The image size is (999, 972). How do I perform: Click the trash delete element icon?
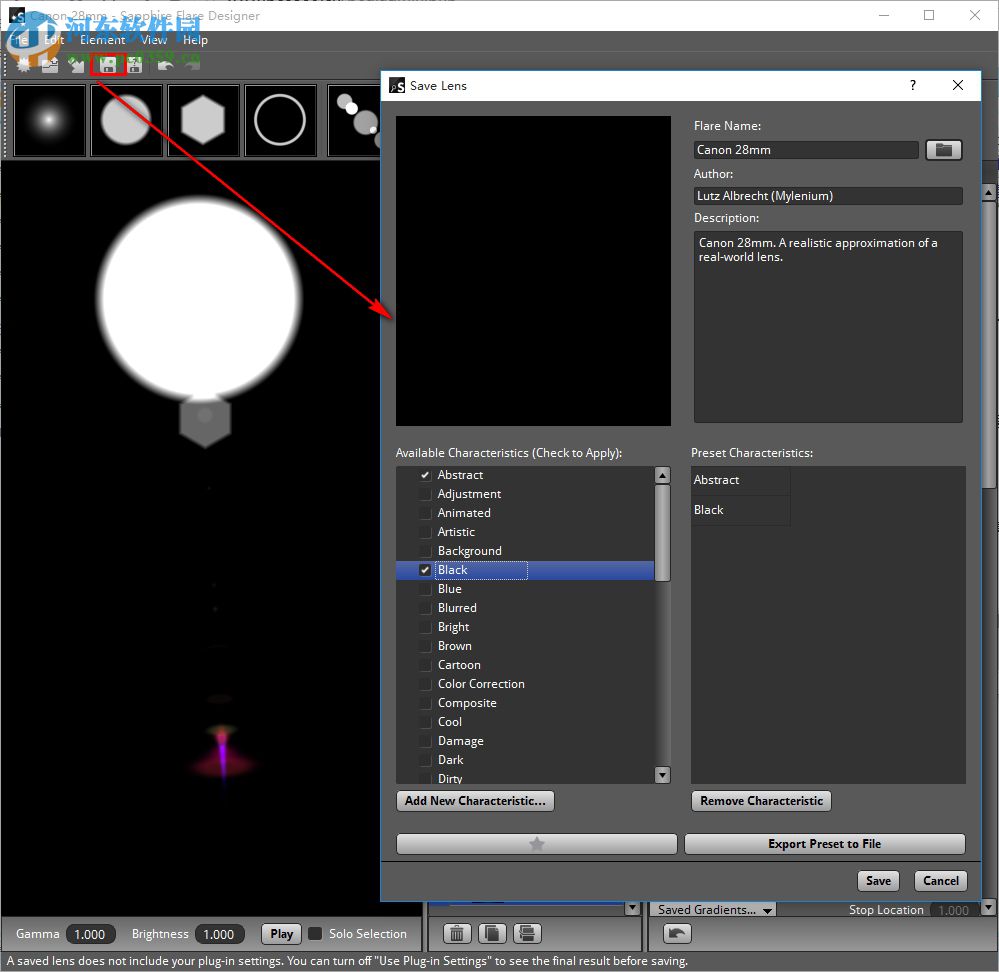coord(457,934)
